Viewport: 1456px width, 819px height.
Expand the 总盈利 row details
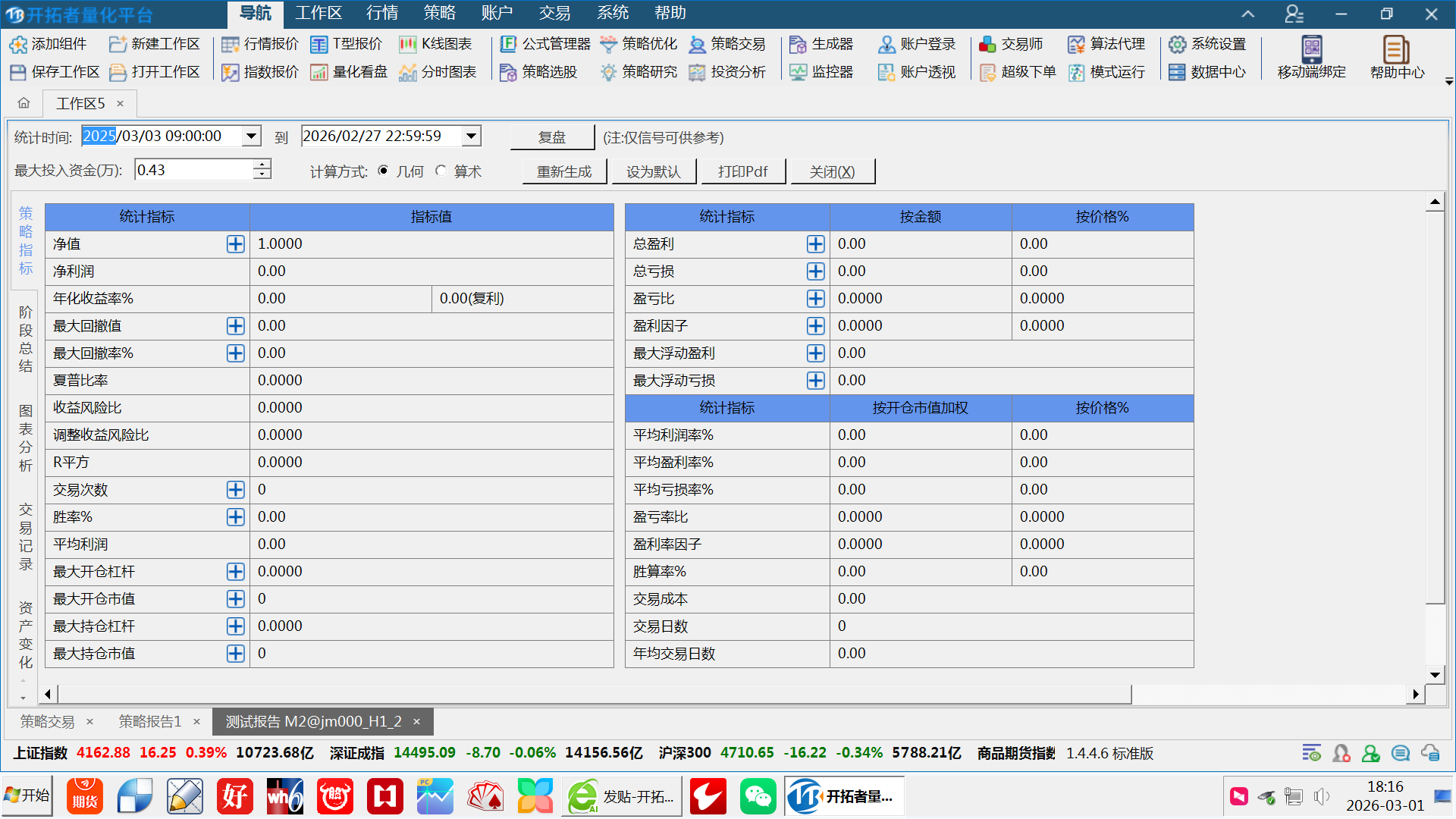tap(815, 243)
